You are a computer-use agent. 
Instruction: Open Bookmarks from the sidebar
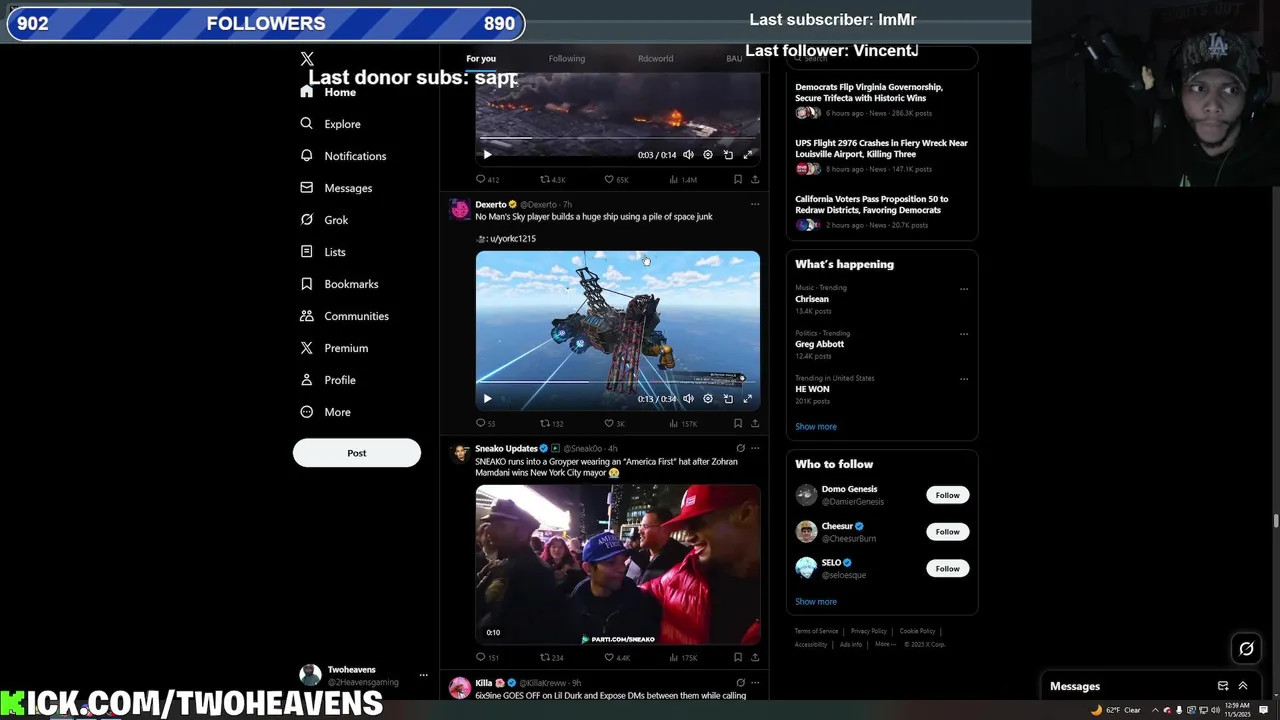point(339,284)
